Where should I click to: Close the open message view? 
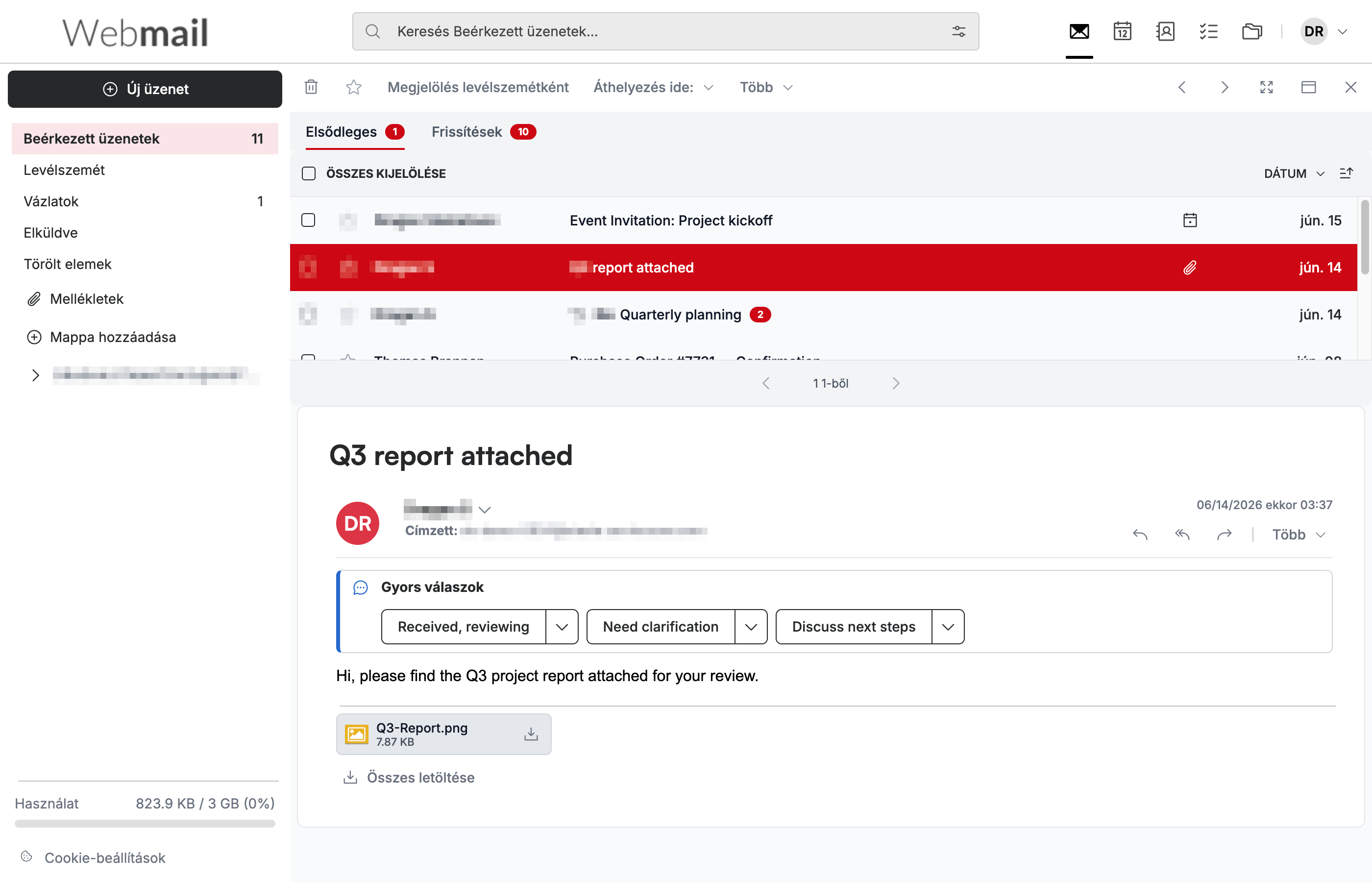[1350, 87]
